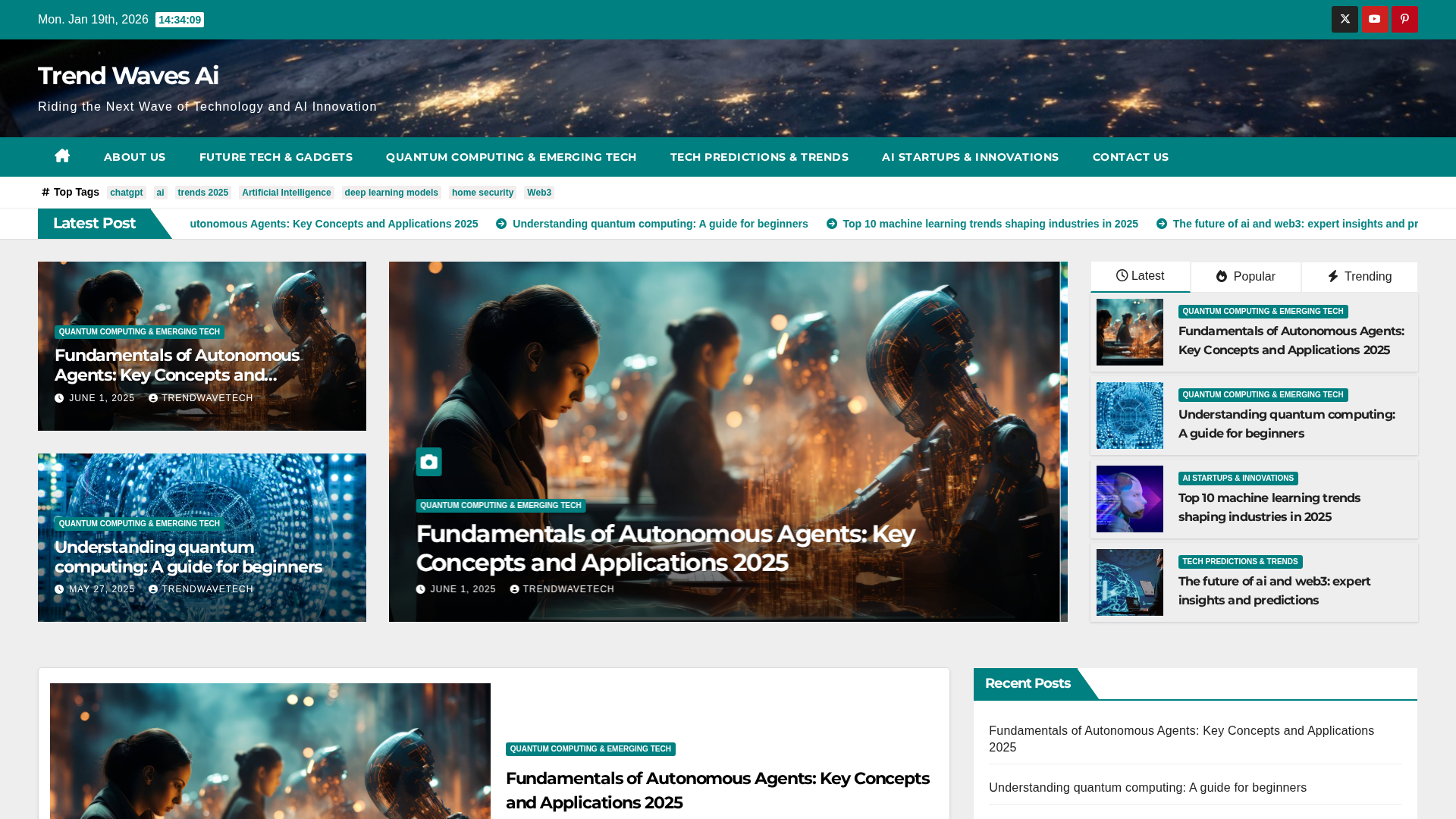The height and width of the screenshot is (819, 1456).
Task: Select the 'chatgpt' top tag
Action: 126,193
